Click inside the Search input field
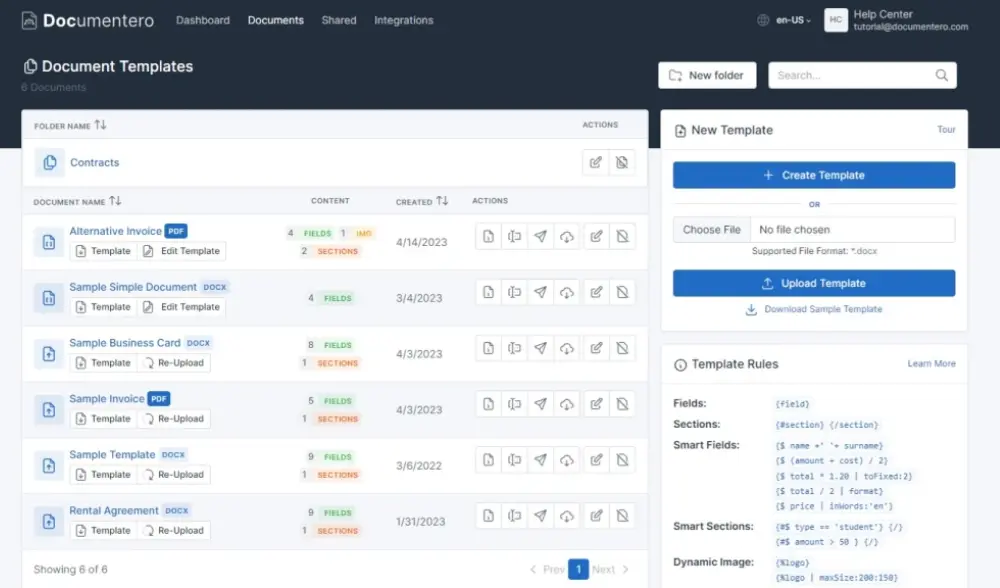1000x588 pixels. [852, 75]
